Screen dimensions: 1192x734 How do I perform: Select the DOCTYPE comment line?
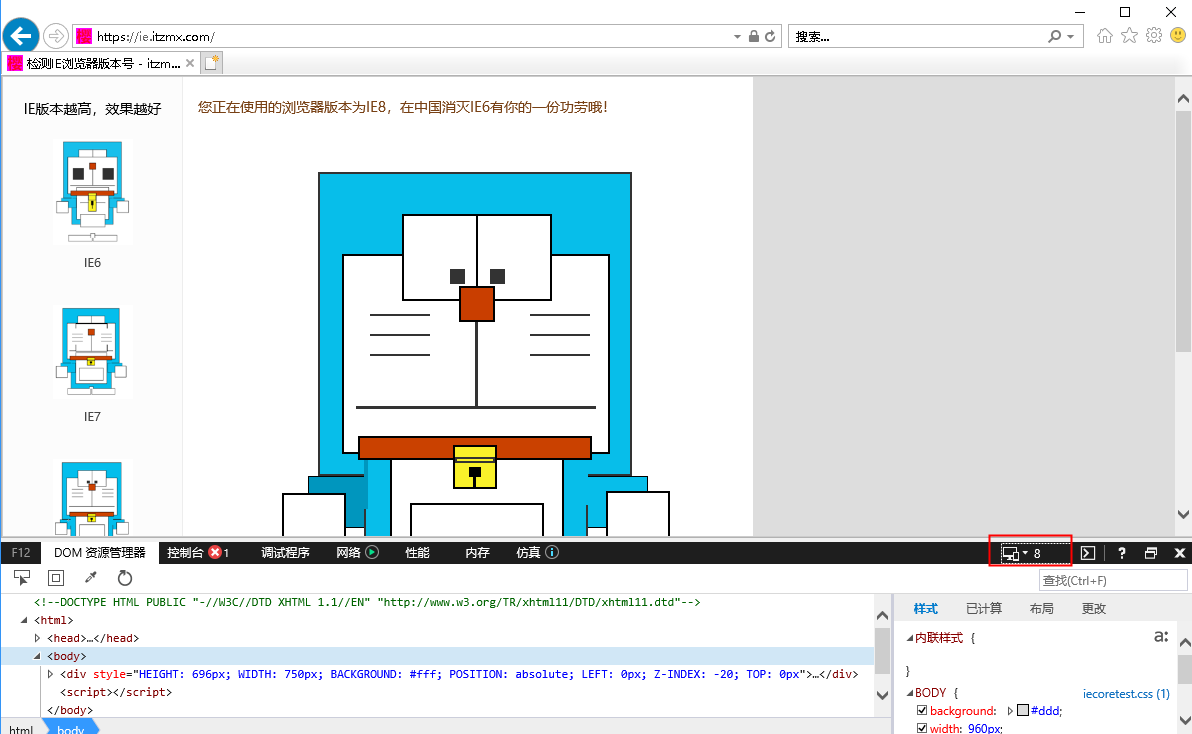367,602
